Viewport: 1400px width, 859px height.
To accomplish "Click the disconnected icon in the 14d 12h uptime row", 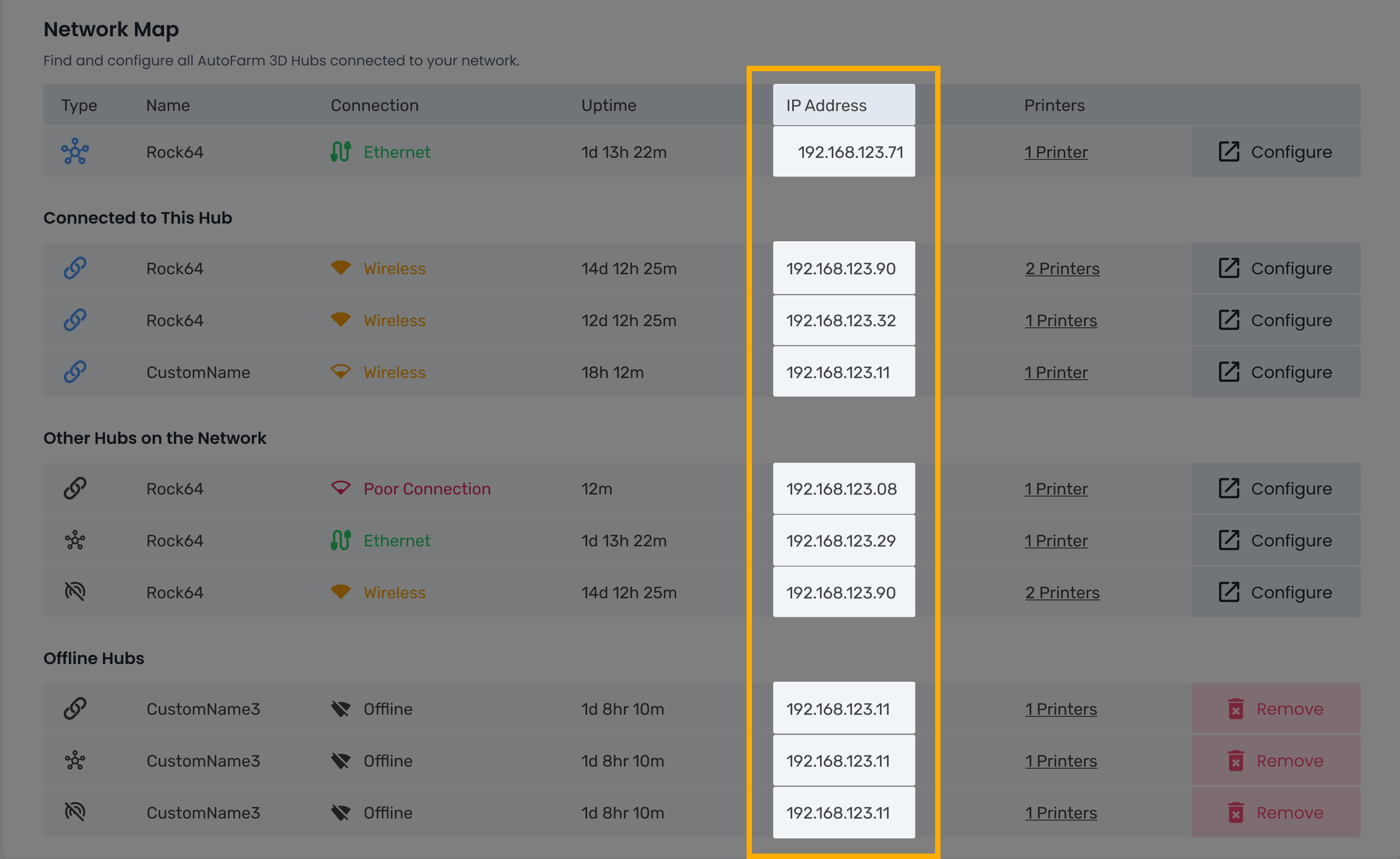I will 75,592.
